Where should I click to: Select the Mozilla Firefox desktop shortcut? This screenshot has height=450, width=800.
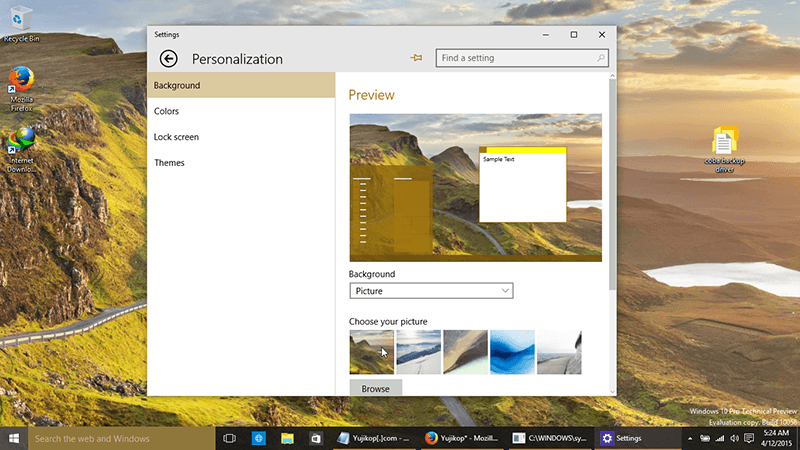click(21, 89)
